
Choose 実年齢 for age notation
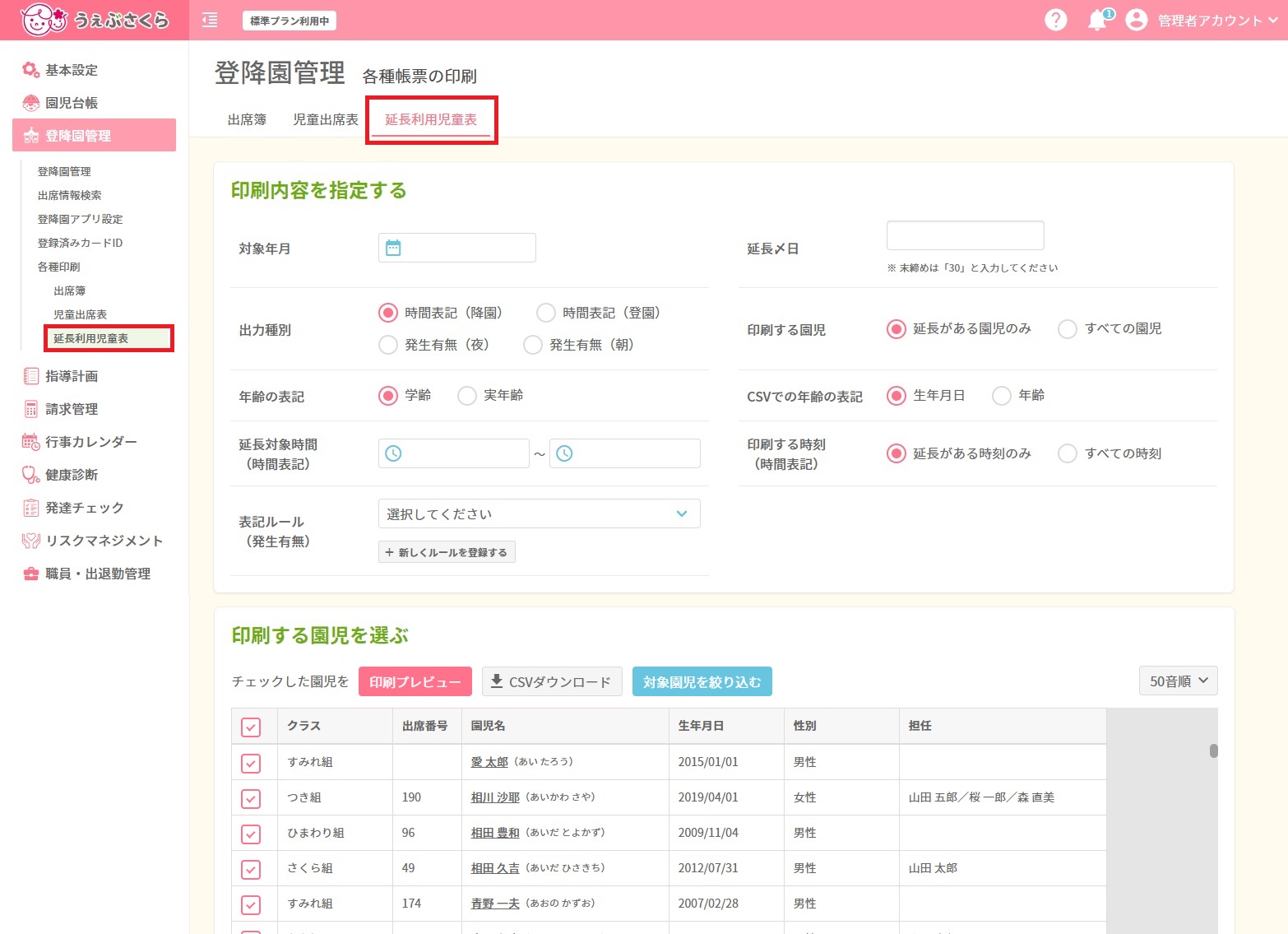tap(467, 396)
